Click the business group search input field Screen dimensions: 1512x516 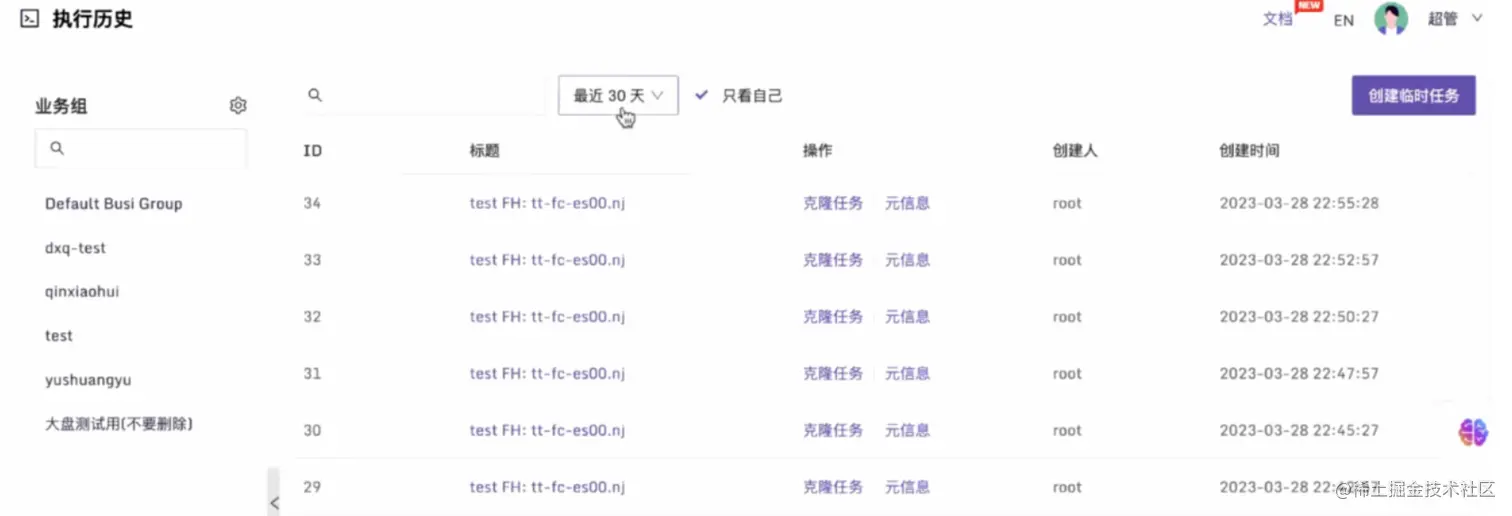pyautogui.click(x=140, y=148)
